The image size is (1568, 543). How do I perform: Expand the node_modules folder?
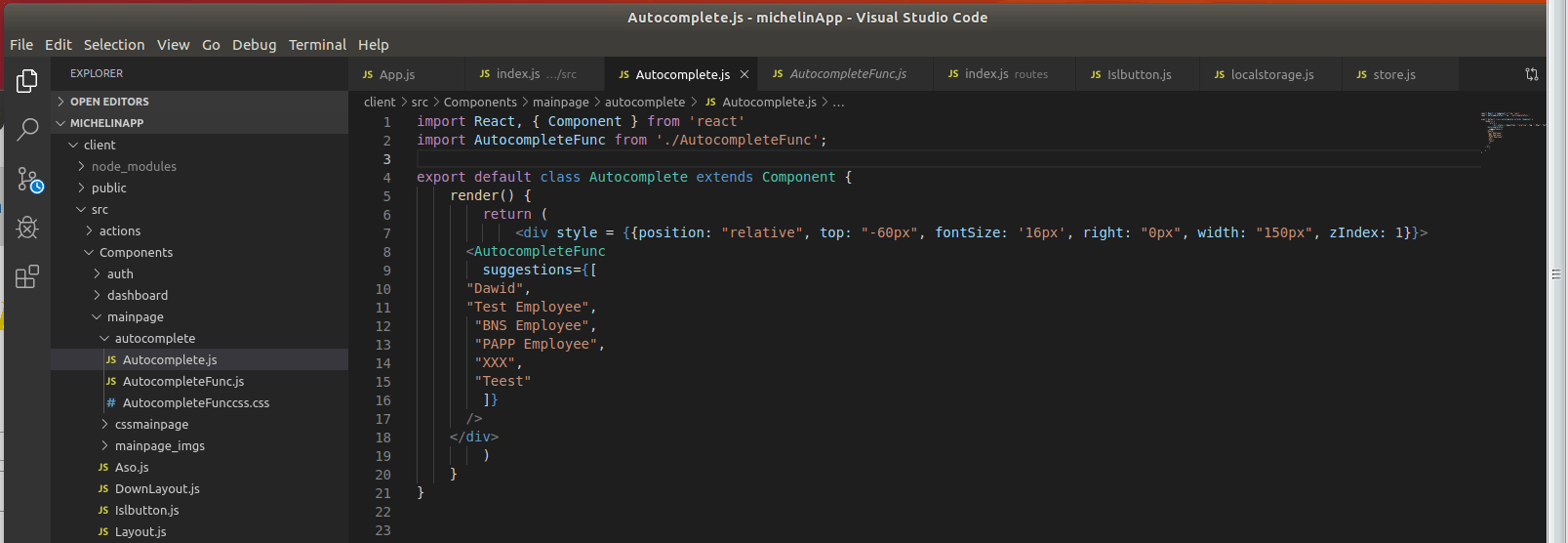81,166
